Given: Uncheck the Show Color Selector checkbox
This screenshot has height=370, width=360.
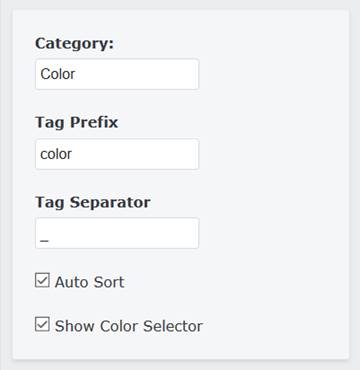Looking at the screenshot, I should click(x=42, y=324).
